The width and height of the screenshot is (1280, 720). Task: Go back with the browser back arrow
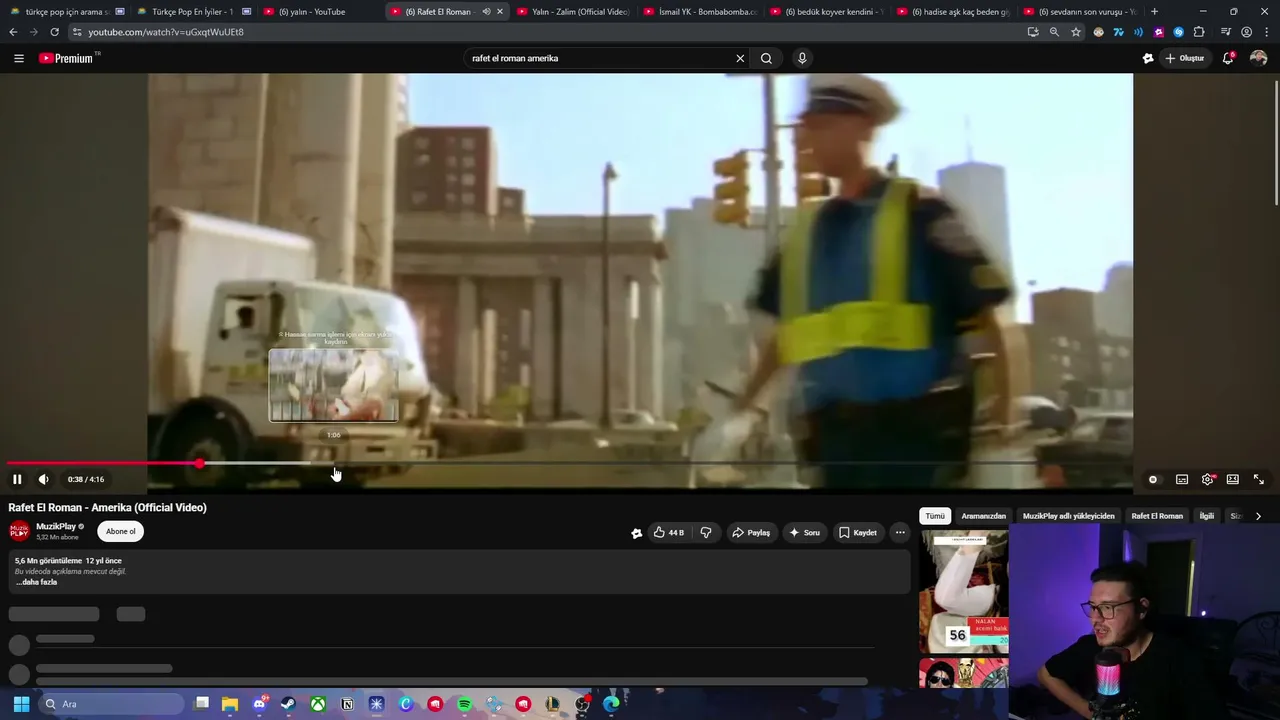click(x=13, y=32)
